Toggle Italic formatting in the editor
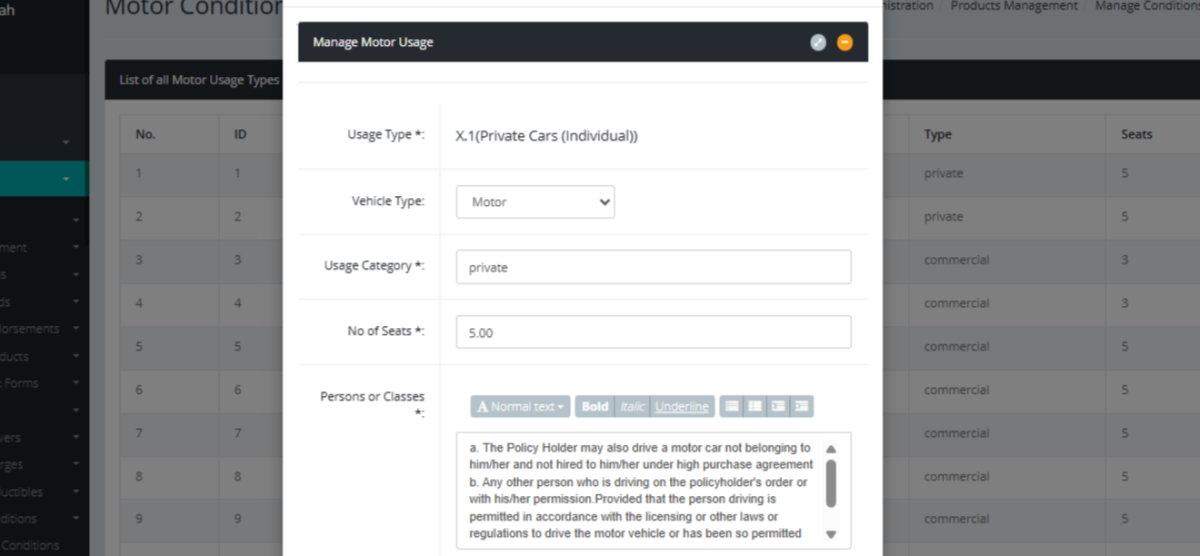This screenshot has width=1200, height=556. click(x=632, y=406)
